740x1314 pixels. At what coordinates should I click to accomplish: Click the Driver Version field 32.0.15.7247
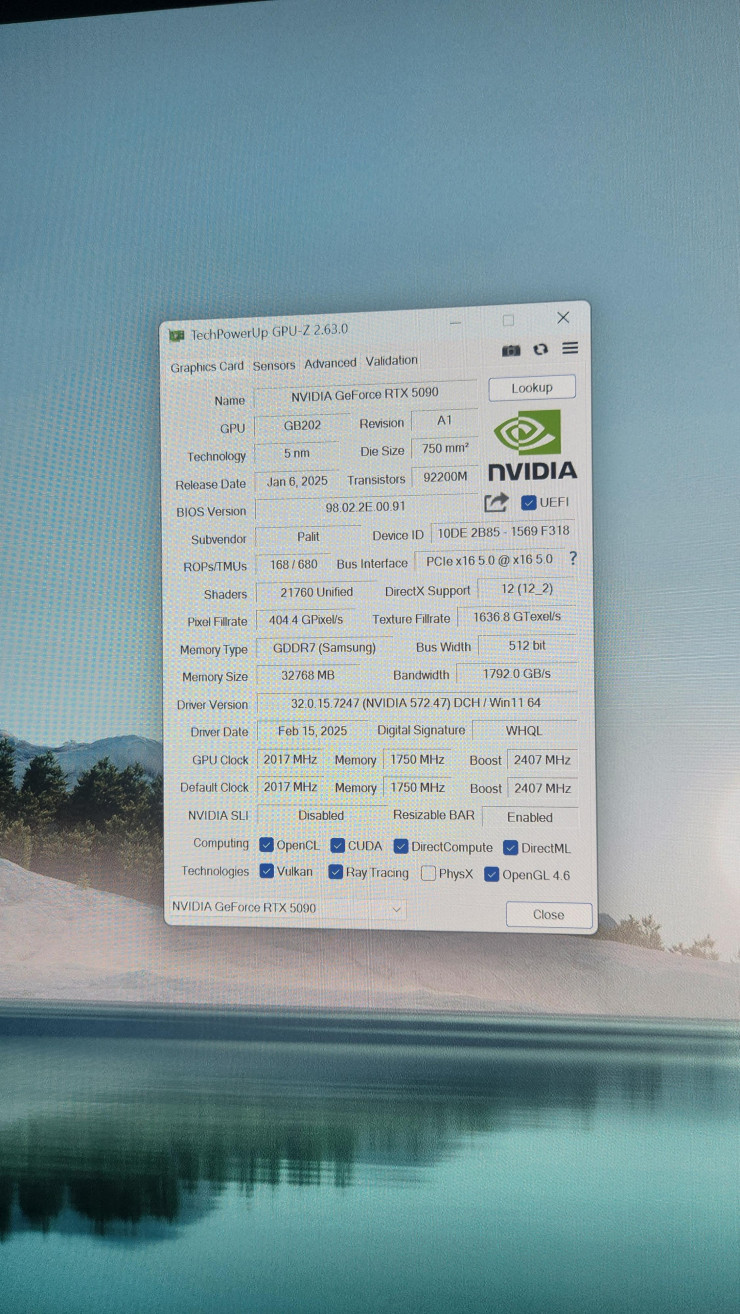coord(417,703)
